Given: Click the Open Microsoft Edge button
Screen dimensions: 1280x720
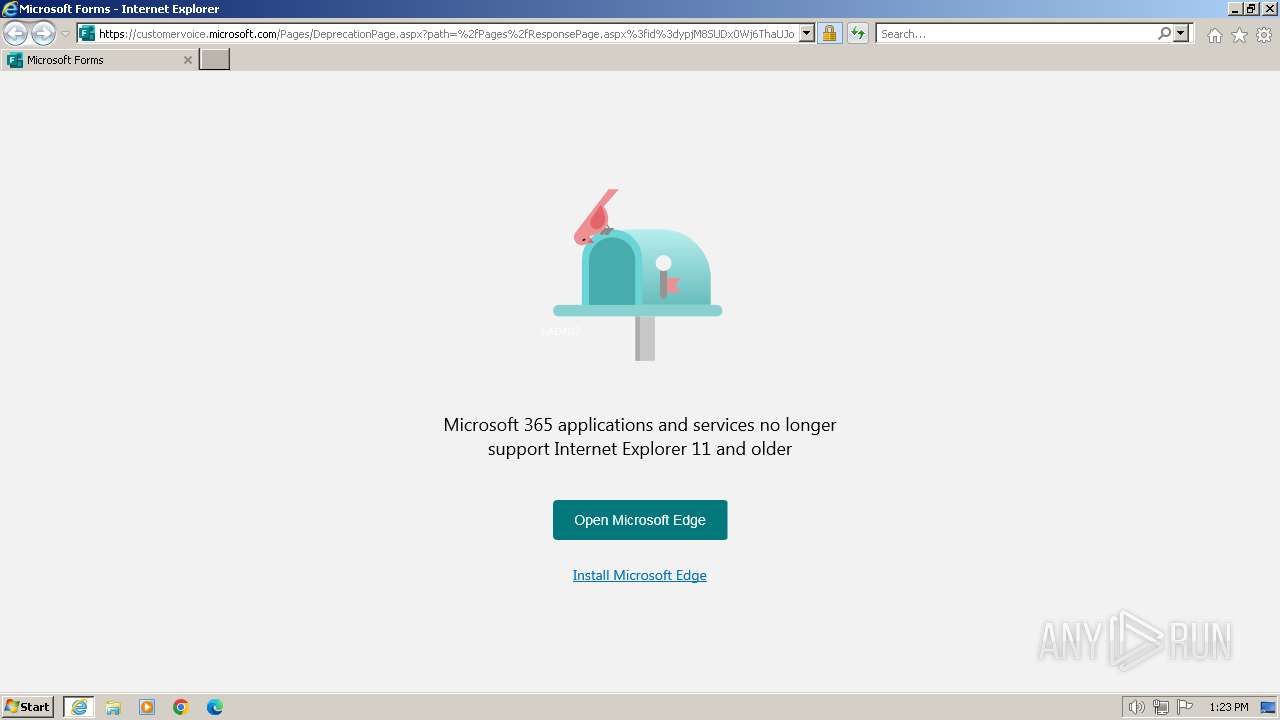Looking at the screenshot, I should tap(640, 520).
